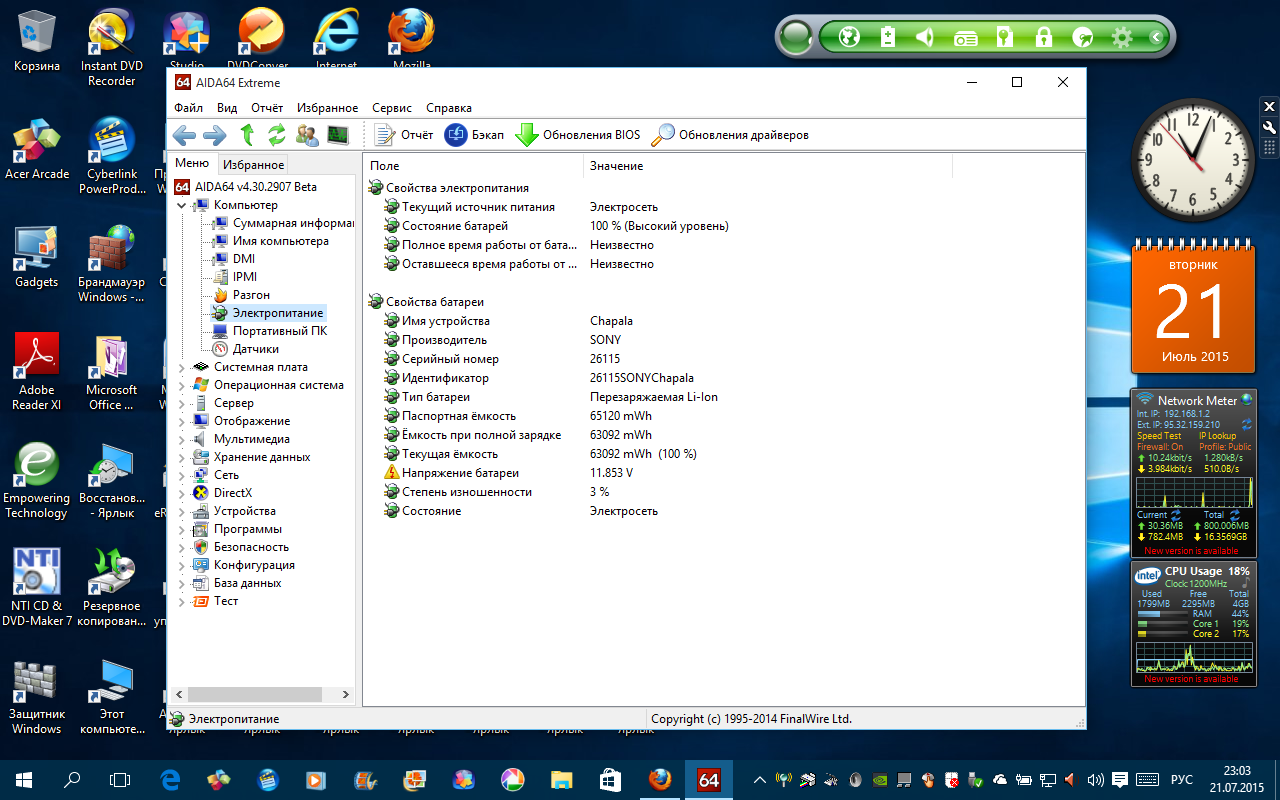Open the Справка menu
1280x800 pixels.
[449, 108]
